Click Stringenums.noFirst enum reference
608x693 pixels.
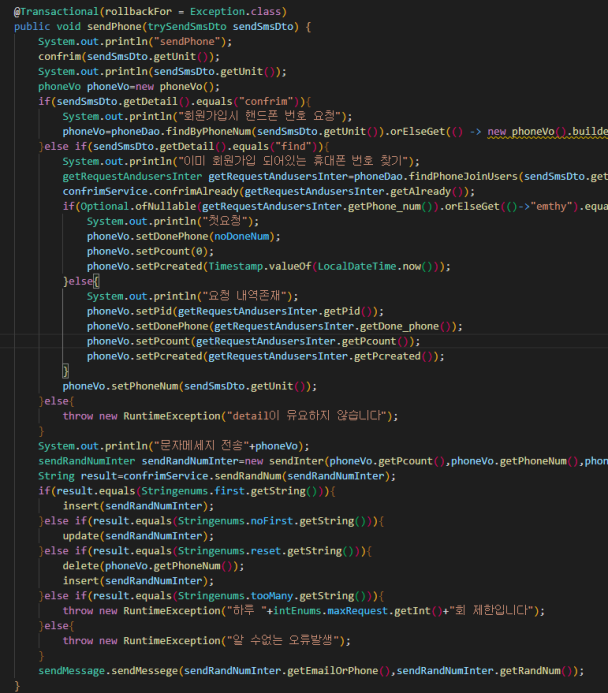(236, 521)
